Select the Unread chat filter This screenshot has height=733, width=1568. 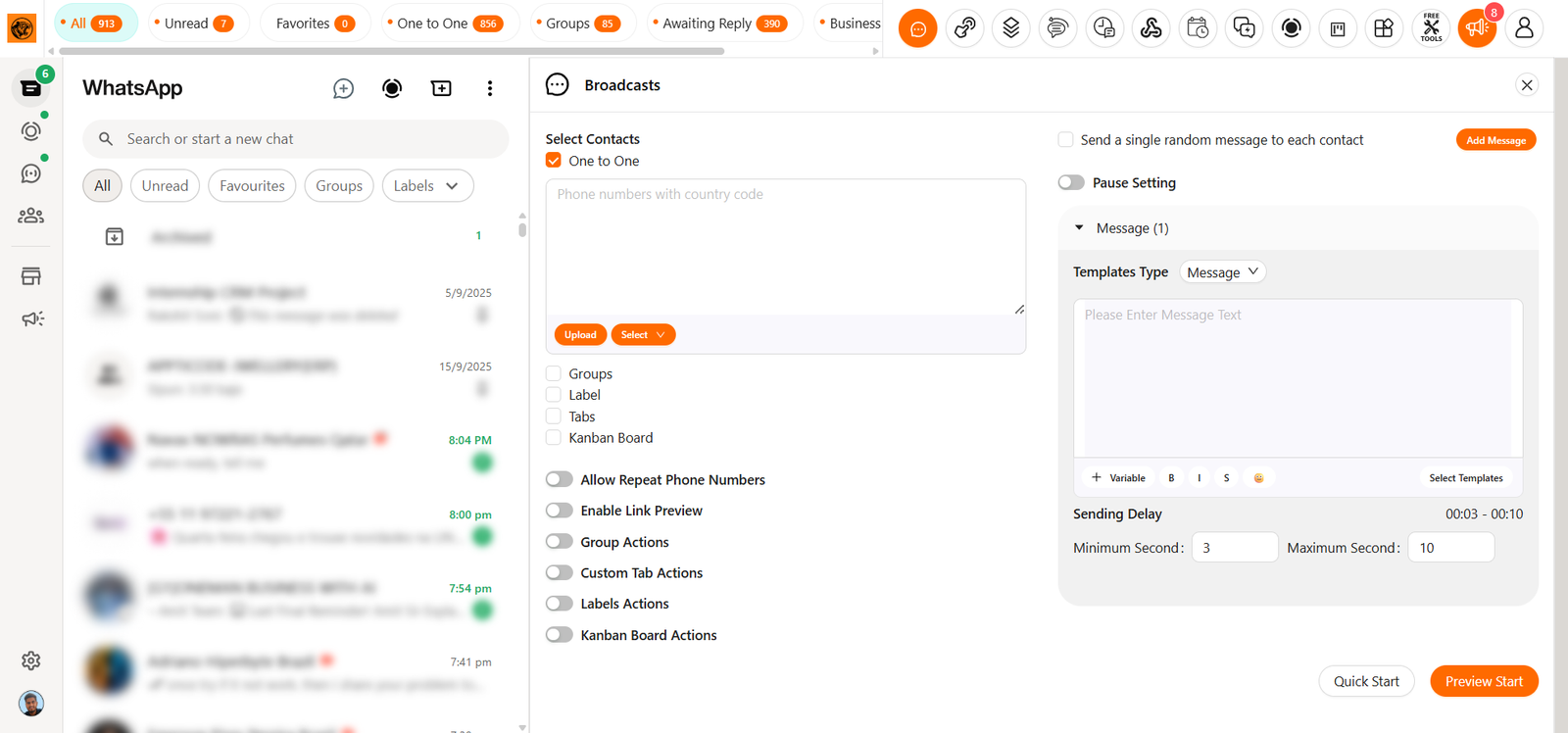point(165,186)
